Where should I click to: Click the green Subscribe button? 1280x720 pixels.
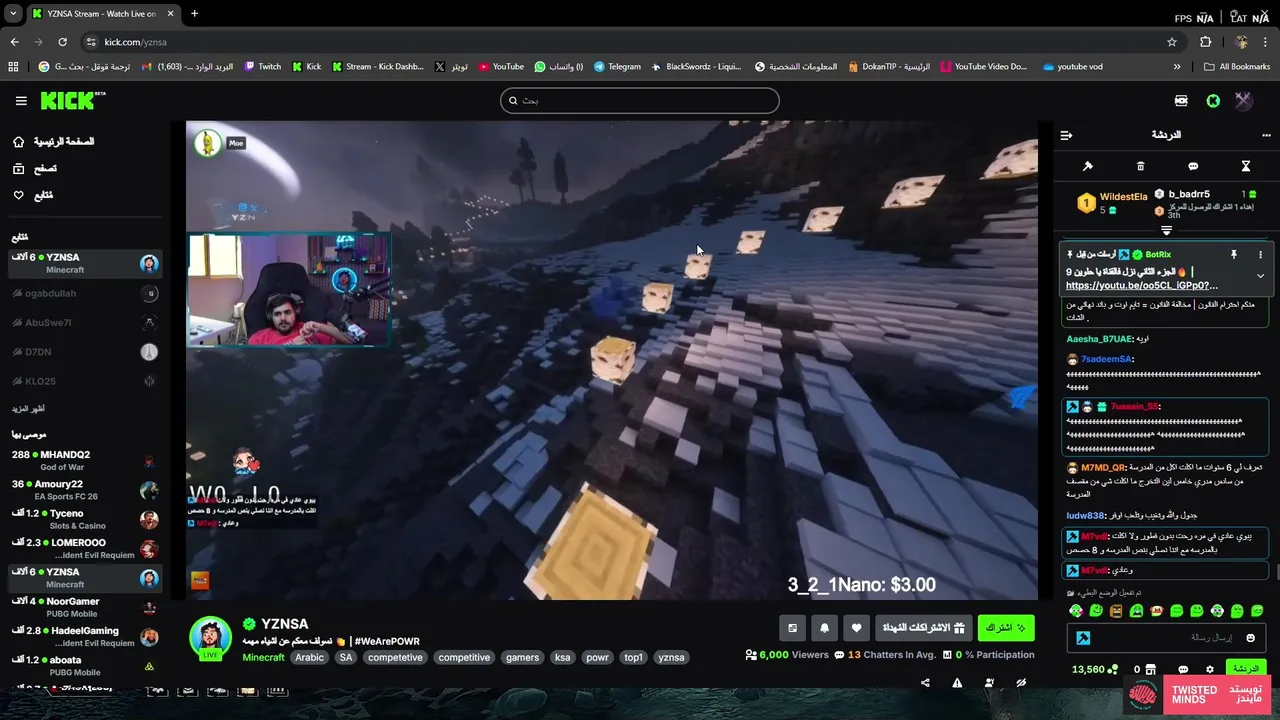tap(1005, 628)
